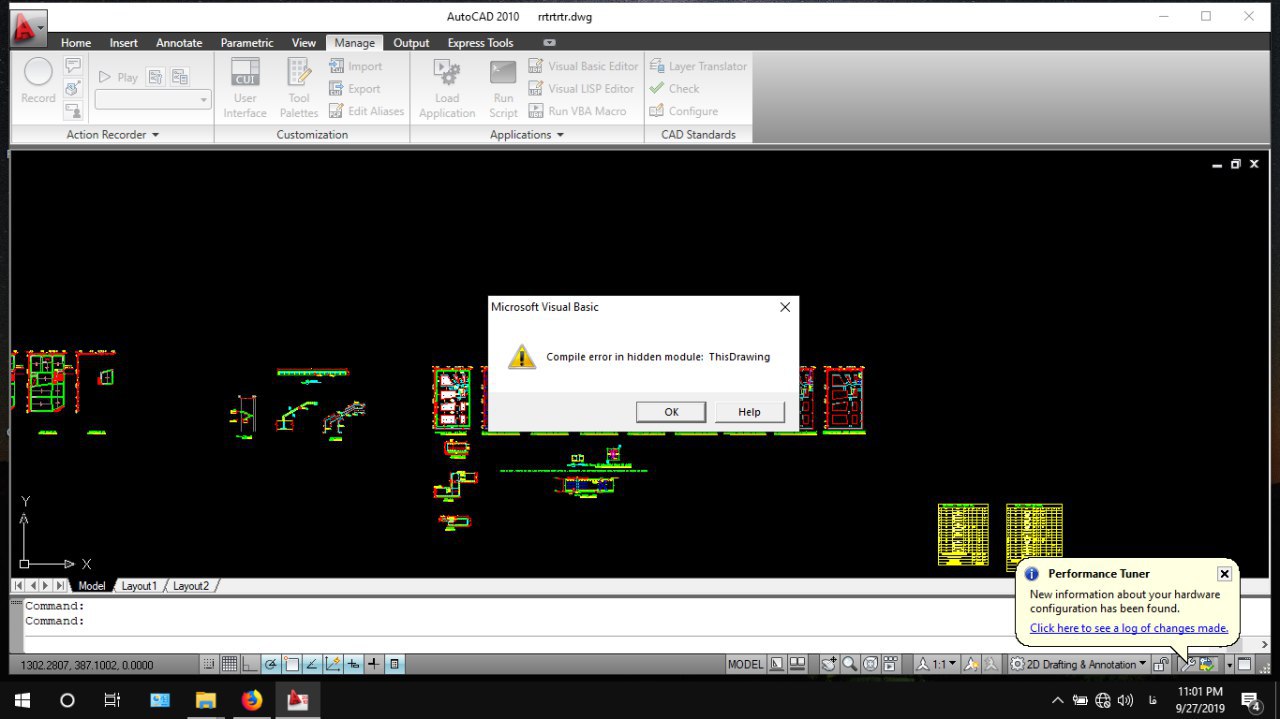Switch to the Model tab
Image resolution: width=1280 pixels, height=719 pixels.
pos(91,586)
